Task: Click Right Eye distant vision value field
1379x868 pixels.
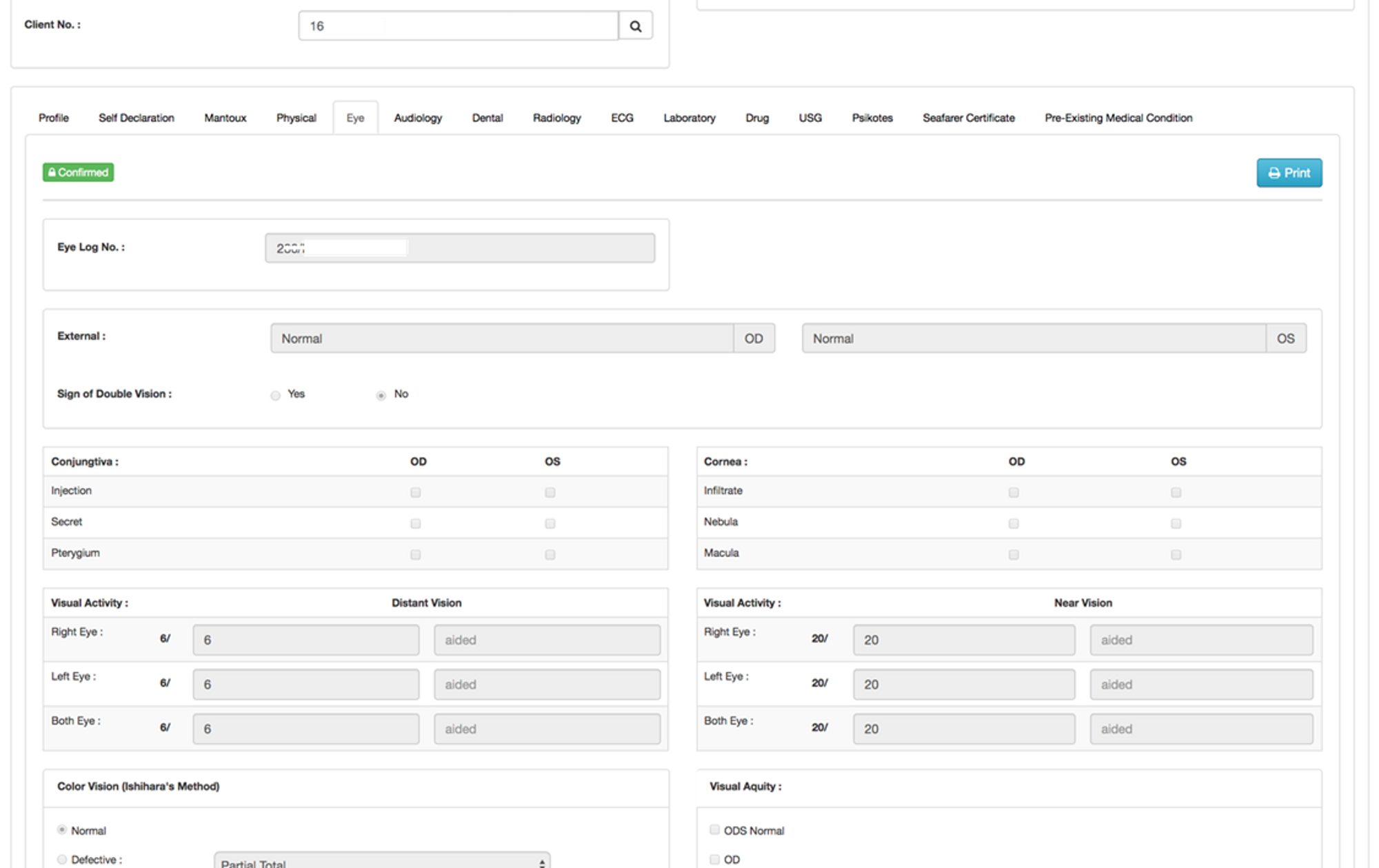Action: pos(305,640)
